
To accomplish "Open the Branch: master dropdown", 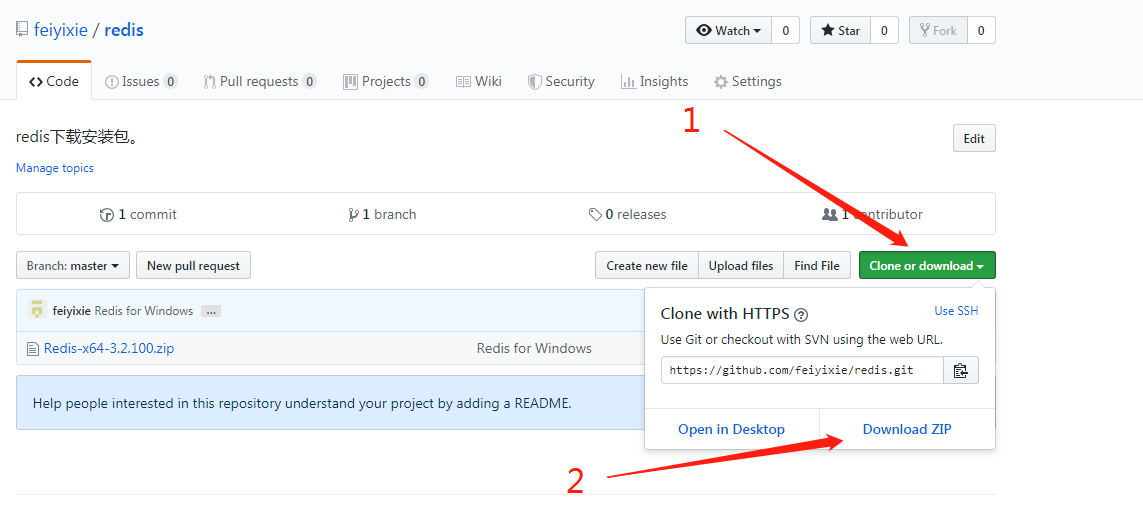I will [x=73, y=266].
